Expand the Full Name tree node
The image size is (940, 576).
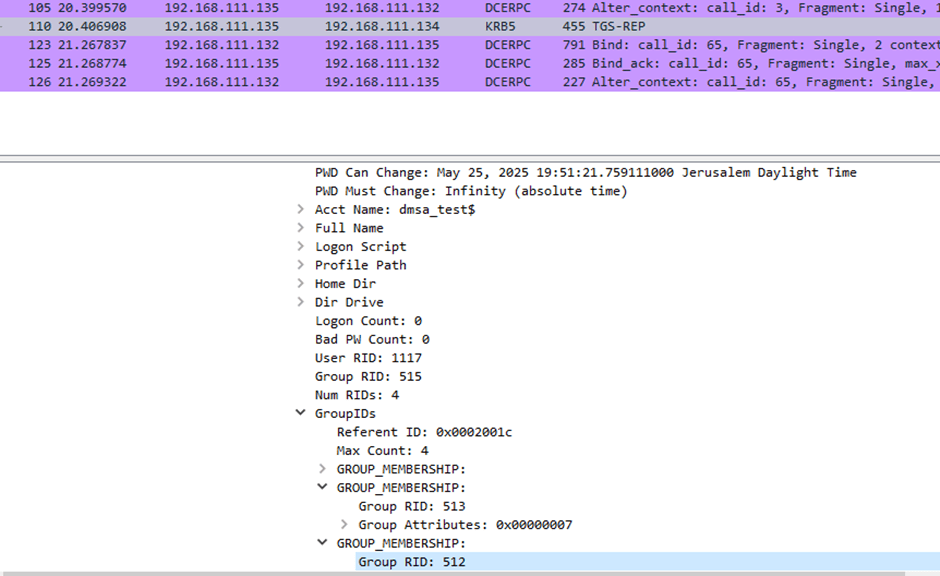coord(301,228)
